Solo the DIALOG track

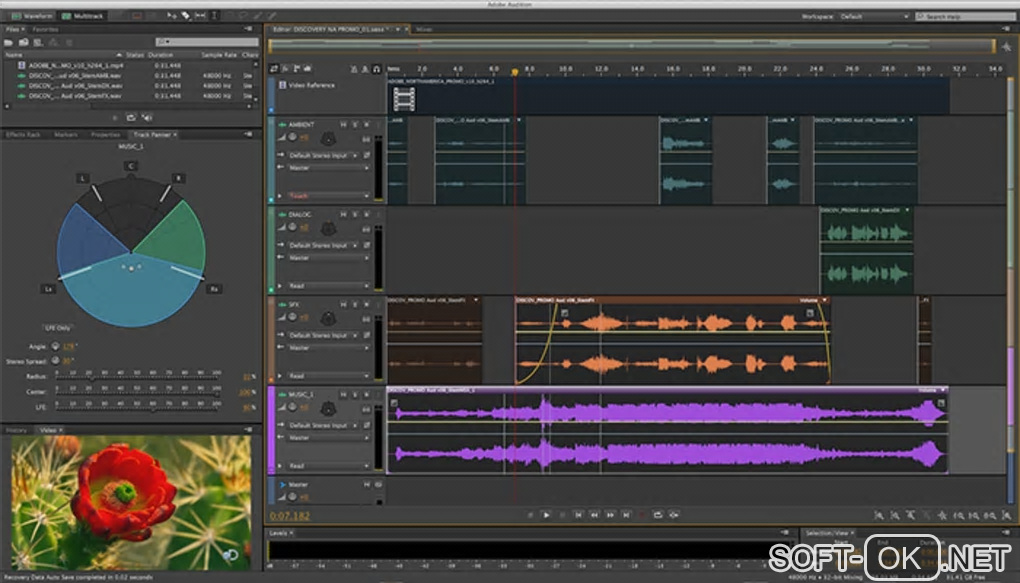click(x=353, y=215)
